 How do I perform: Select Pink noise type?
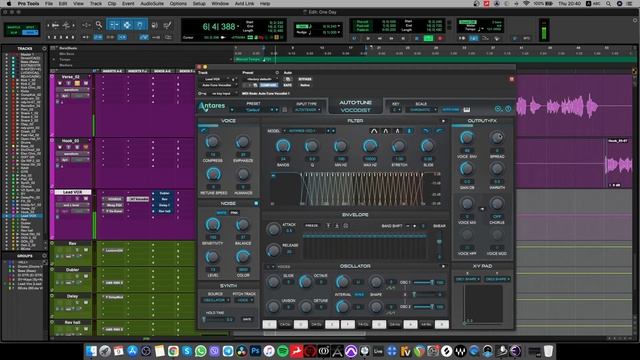234,213
